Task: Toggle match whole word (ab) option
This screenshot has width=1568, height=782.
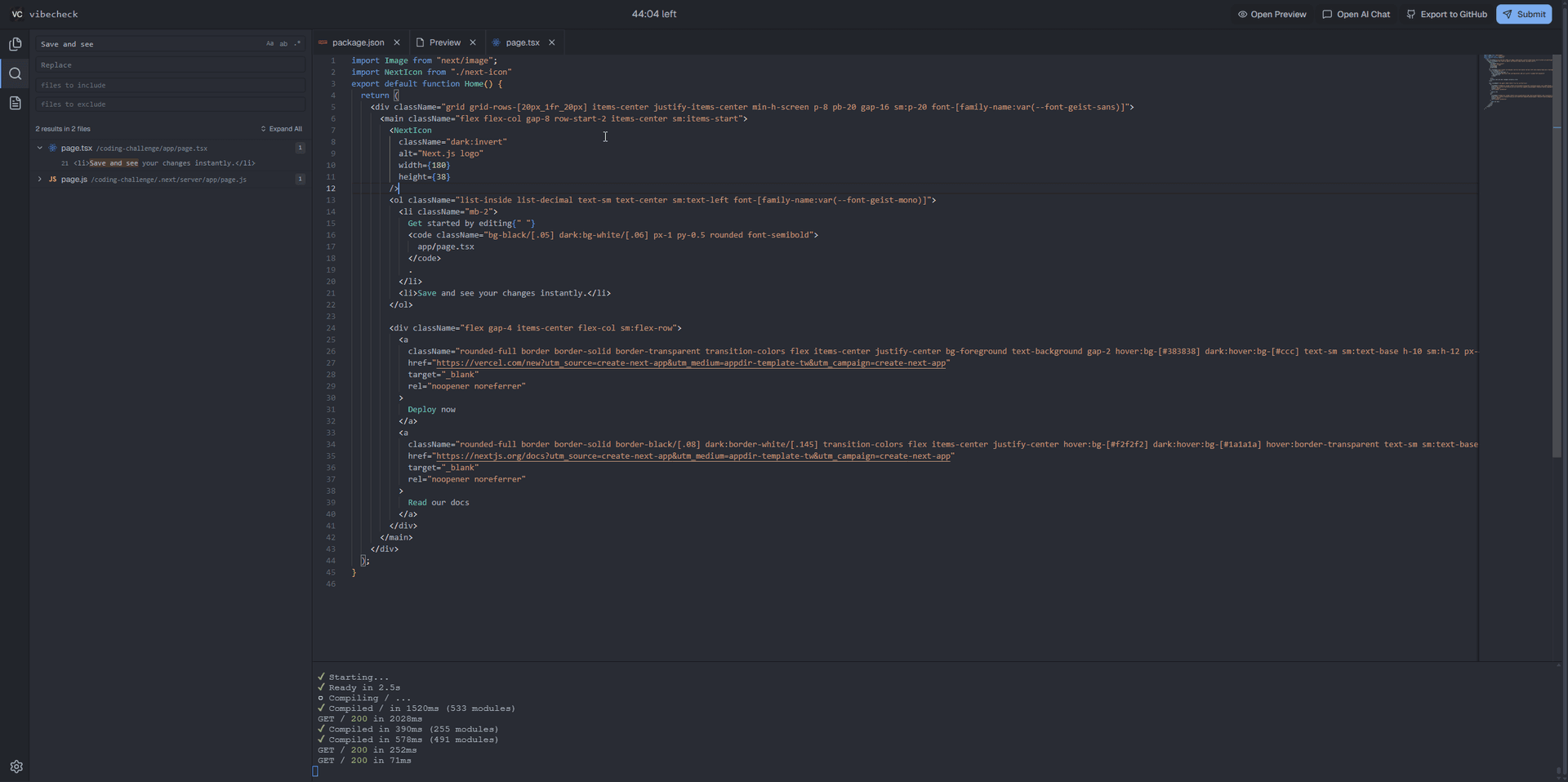Action: point(283,44)
